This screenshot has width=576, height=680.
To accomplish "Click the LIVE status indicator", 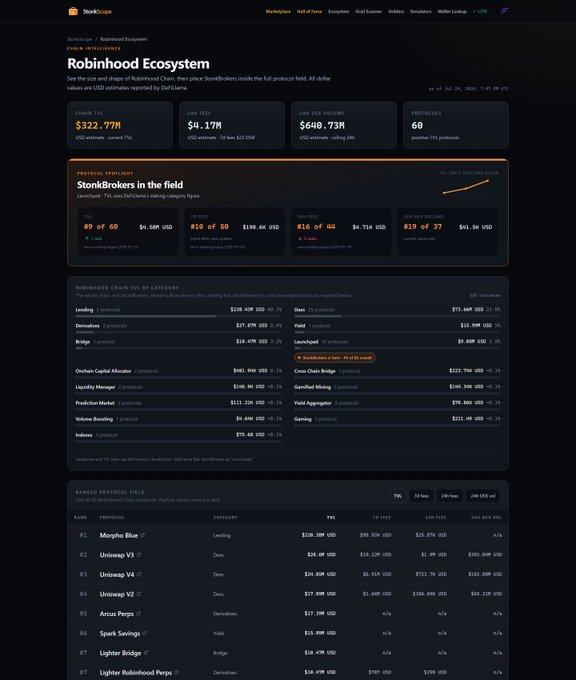I will [480, 11].
